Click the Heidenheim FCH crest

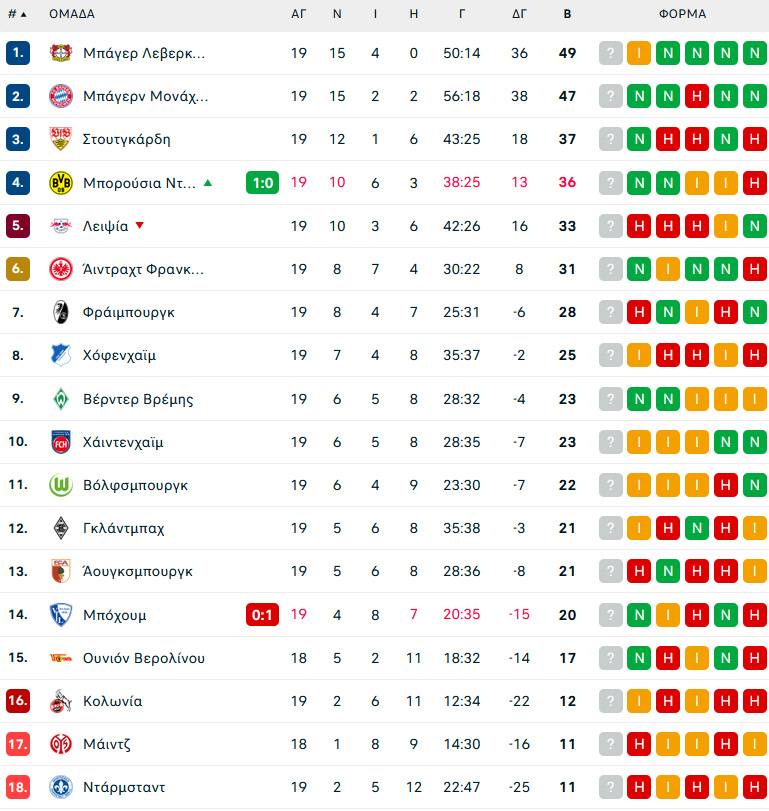[61, 442]
